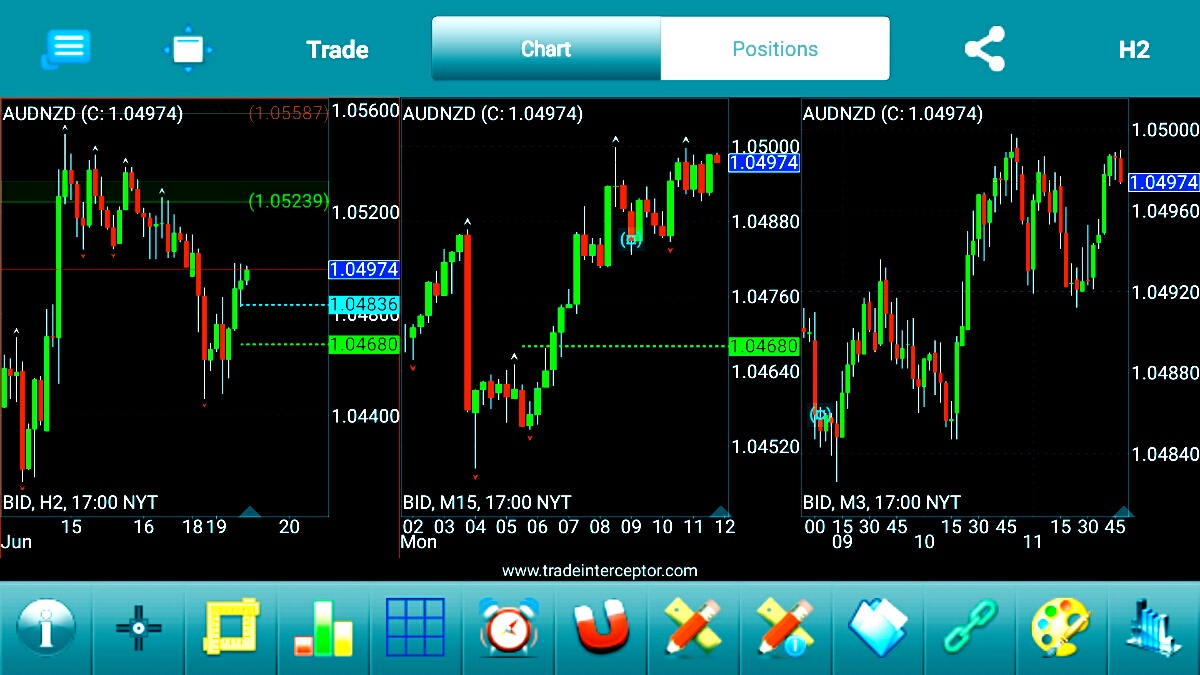Viewport: 1200px width, 675px height.
Task: Click the 1.04974 price label on H2 chart
Action: (x=364, y=270)
